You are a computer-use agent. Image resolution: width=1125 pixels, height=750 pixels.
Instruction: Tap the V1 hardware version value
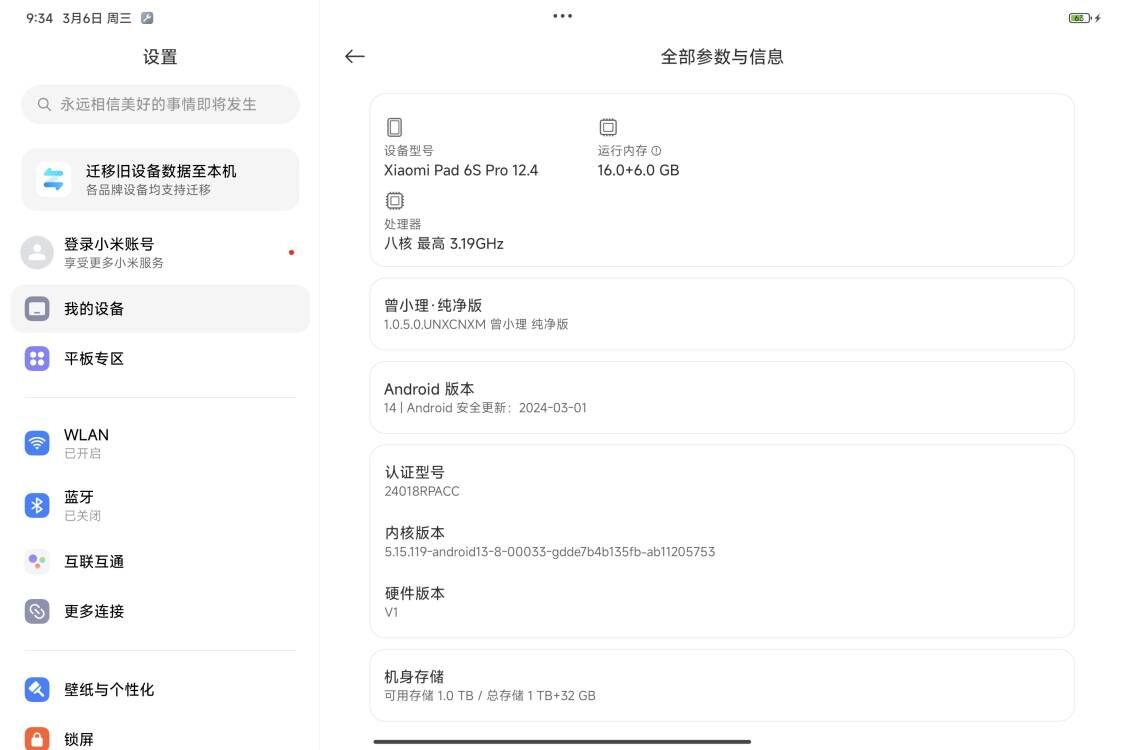tap(391, 612)
